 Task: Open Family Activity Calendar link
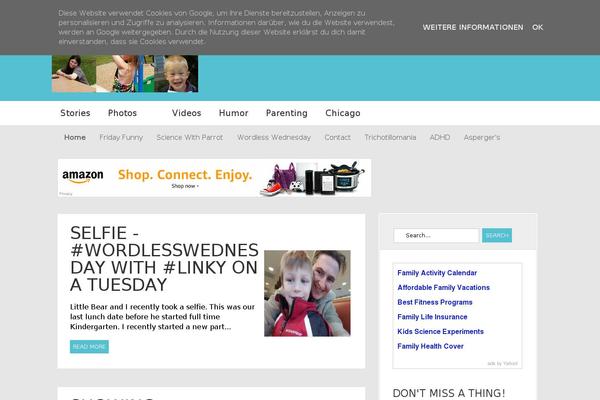pyautogui.click(x=437, y=273)
